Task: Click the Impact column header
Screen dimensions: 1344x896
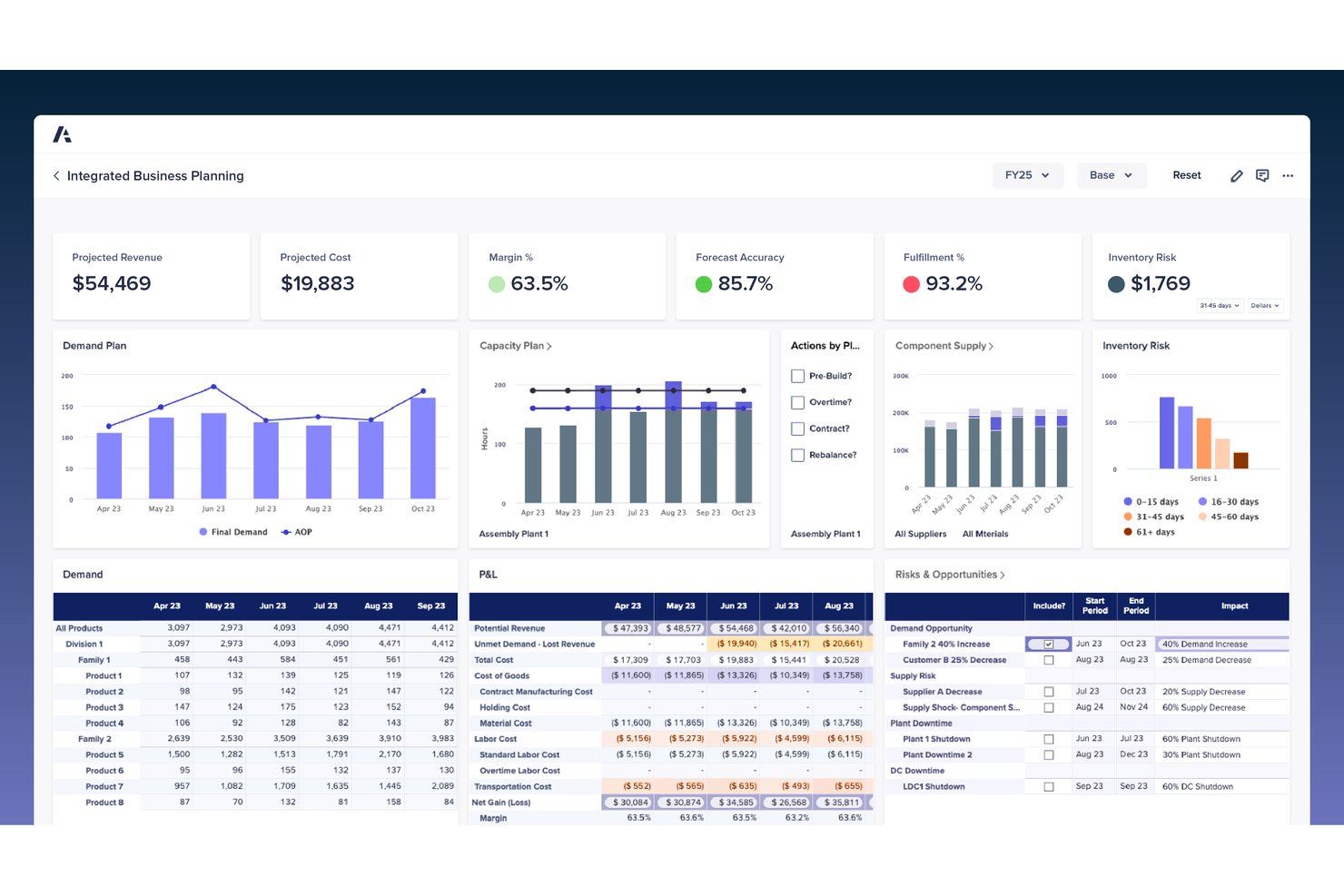Action: 1222,606
